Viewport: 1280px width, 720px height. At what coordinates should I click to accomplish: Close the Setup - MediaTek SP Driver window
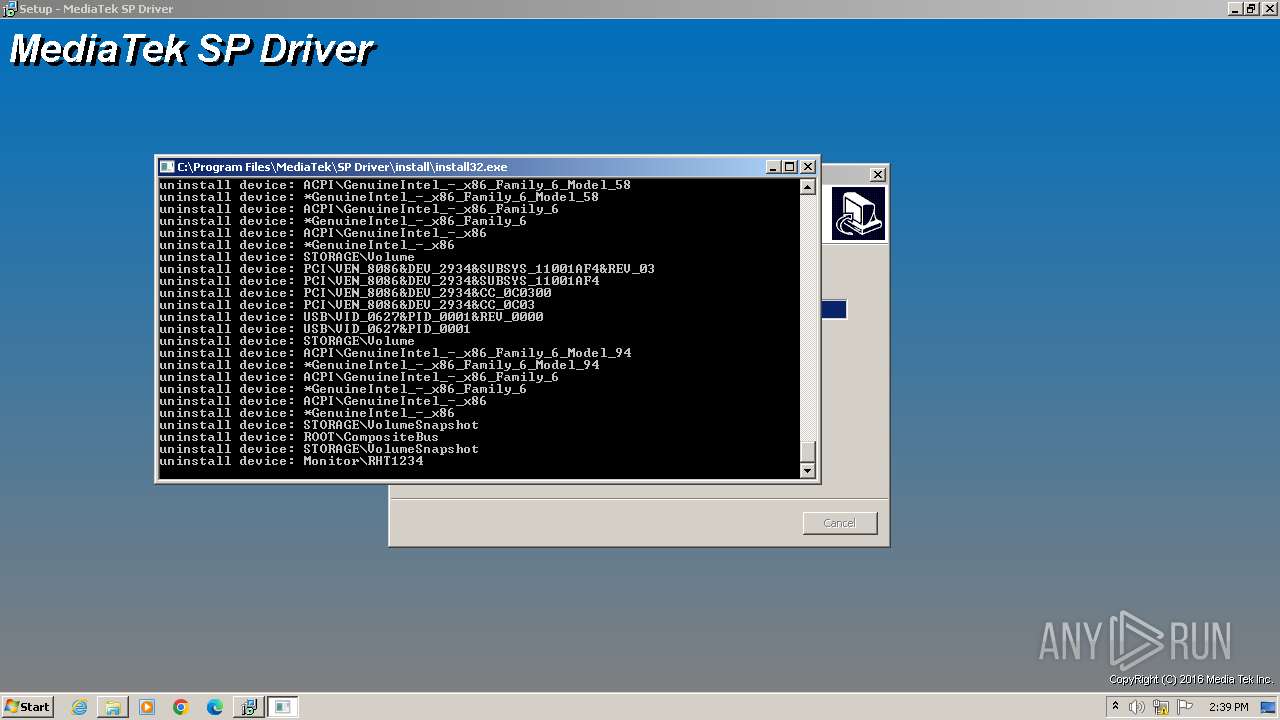pos(1268,8)
